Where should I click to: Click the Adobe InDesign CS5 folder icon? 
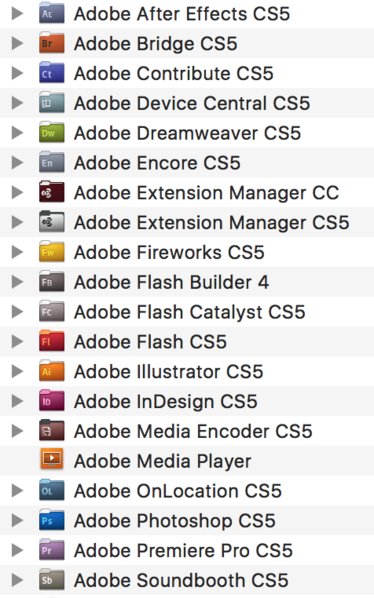coord(52,401)
